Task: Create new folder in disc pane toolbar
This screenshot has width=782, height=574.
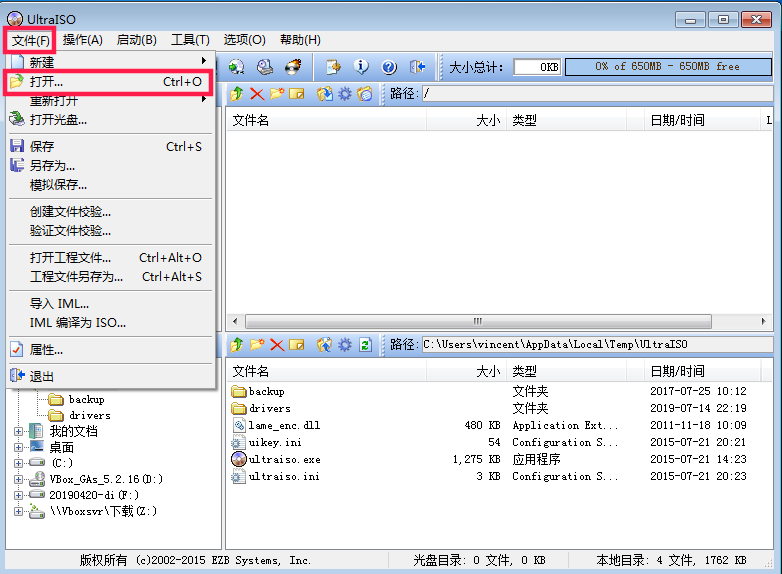Action: coord(277,93)
